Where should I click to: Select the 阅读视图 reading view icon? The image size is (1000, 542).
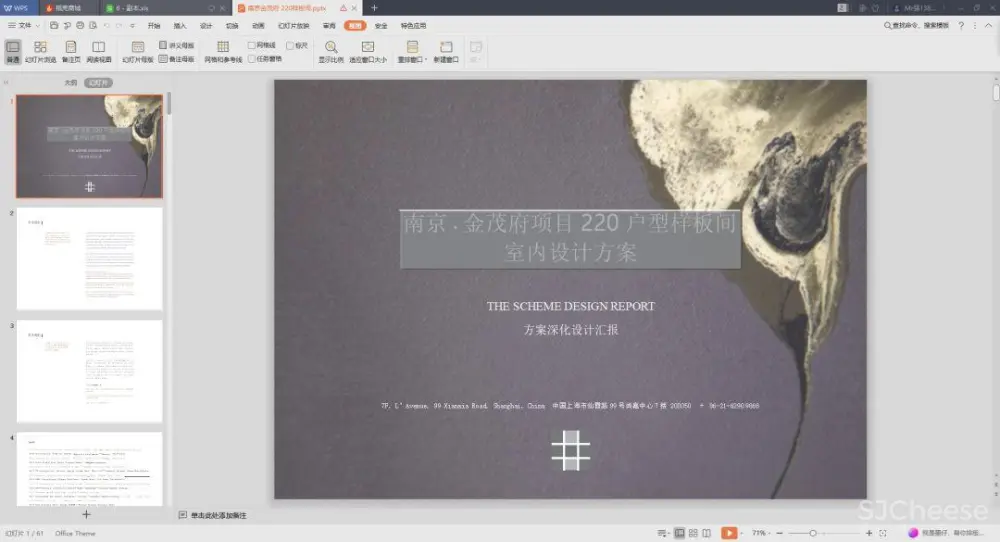[98, 52]
